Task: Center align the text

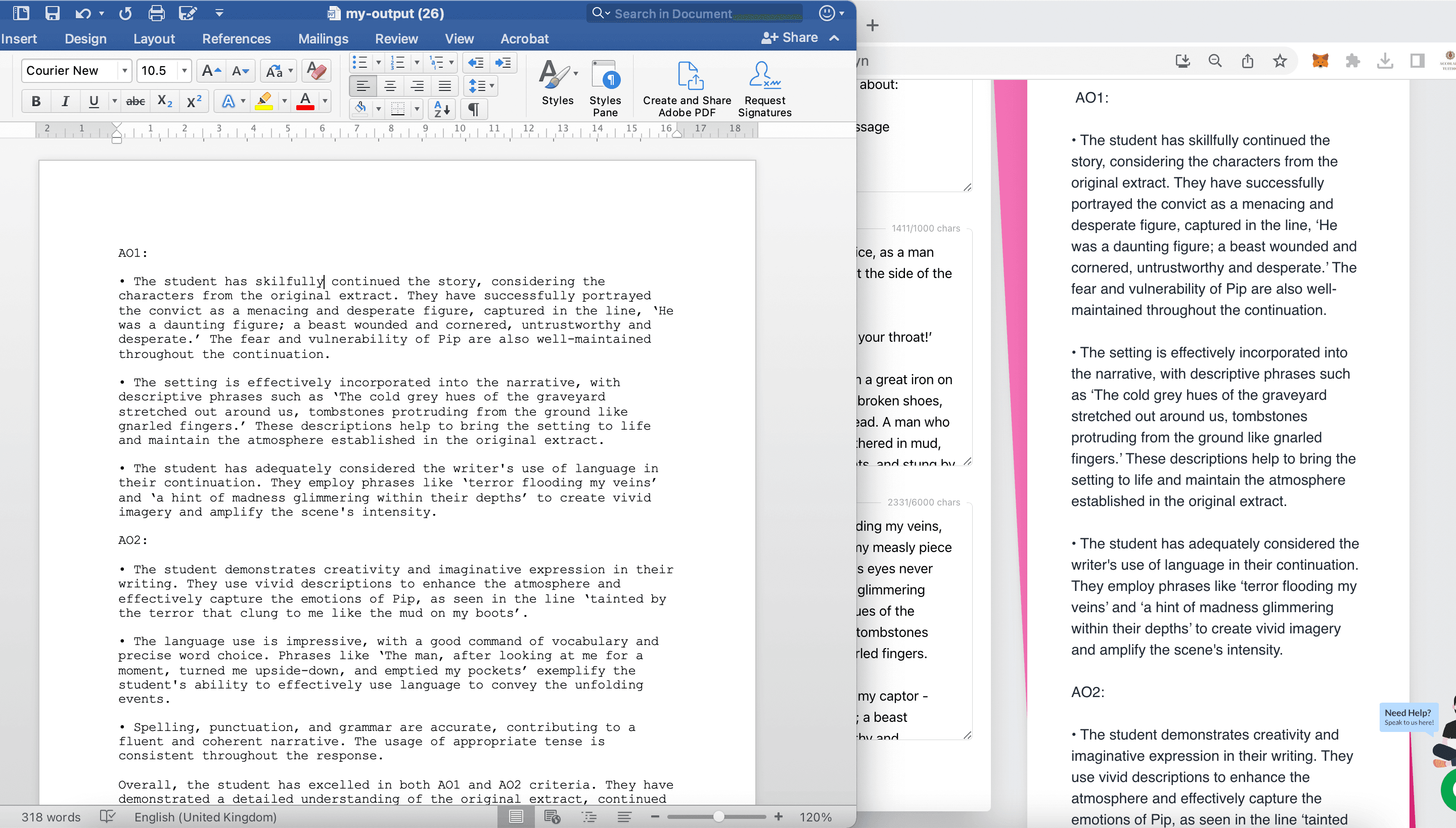Action: (x=390, y=86)
